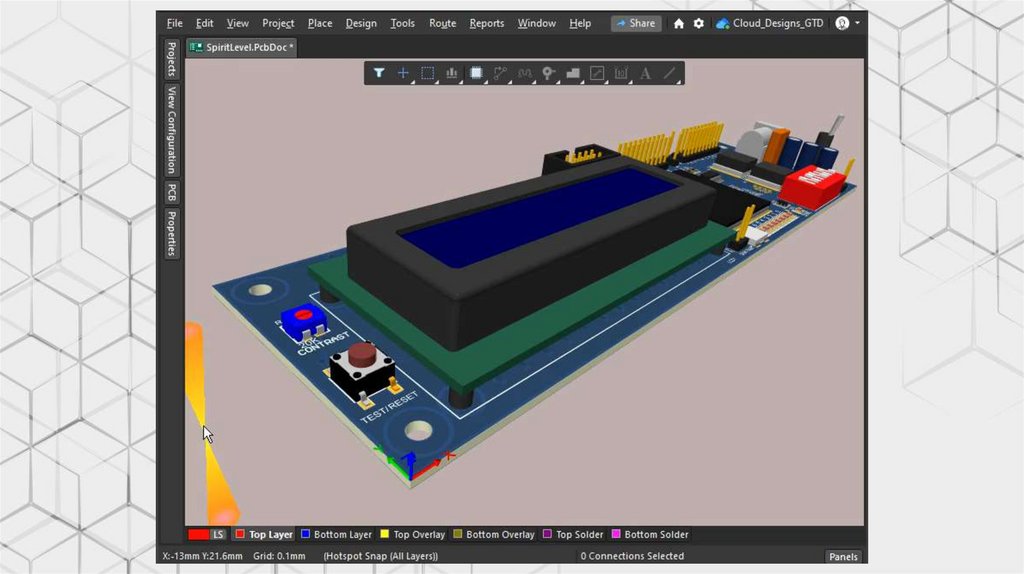1024x574 pixels.
Task: Expand the user account dropdown
Action: 846,23
